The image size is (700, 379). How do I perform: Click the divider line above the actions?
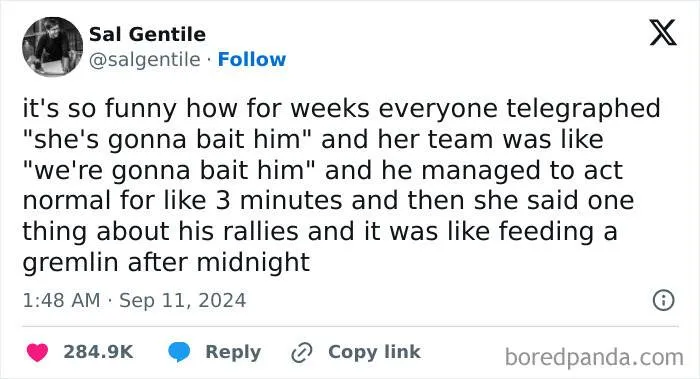click(350, 326)
